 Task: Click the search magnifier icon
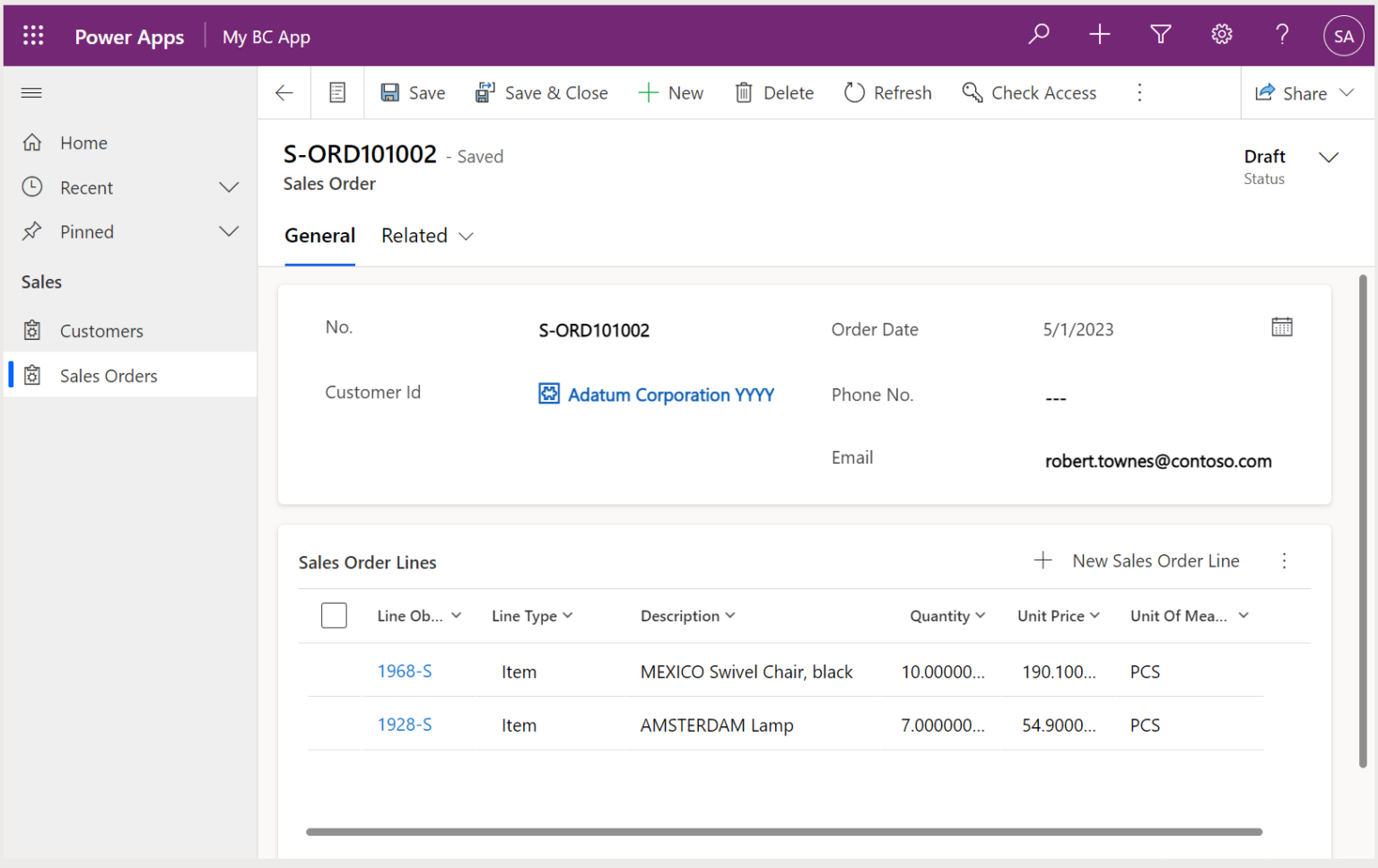[x=1039, y=35]
